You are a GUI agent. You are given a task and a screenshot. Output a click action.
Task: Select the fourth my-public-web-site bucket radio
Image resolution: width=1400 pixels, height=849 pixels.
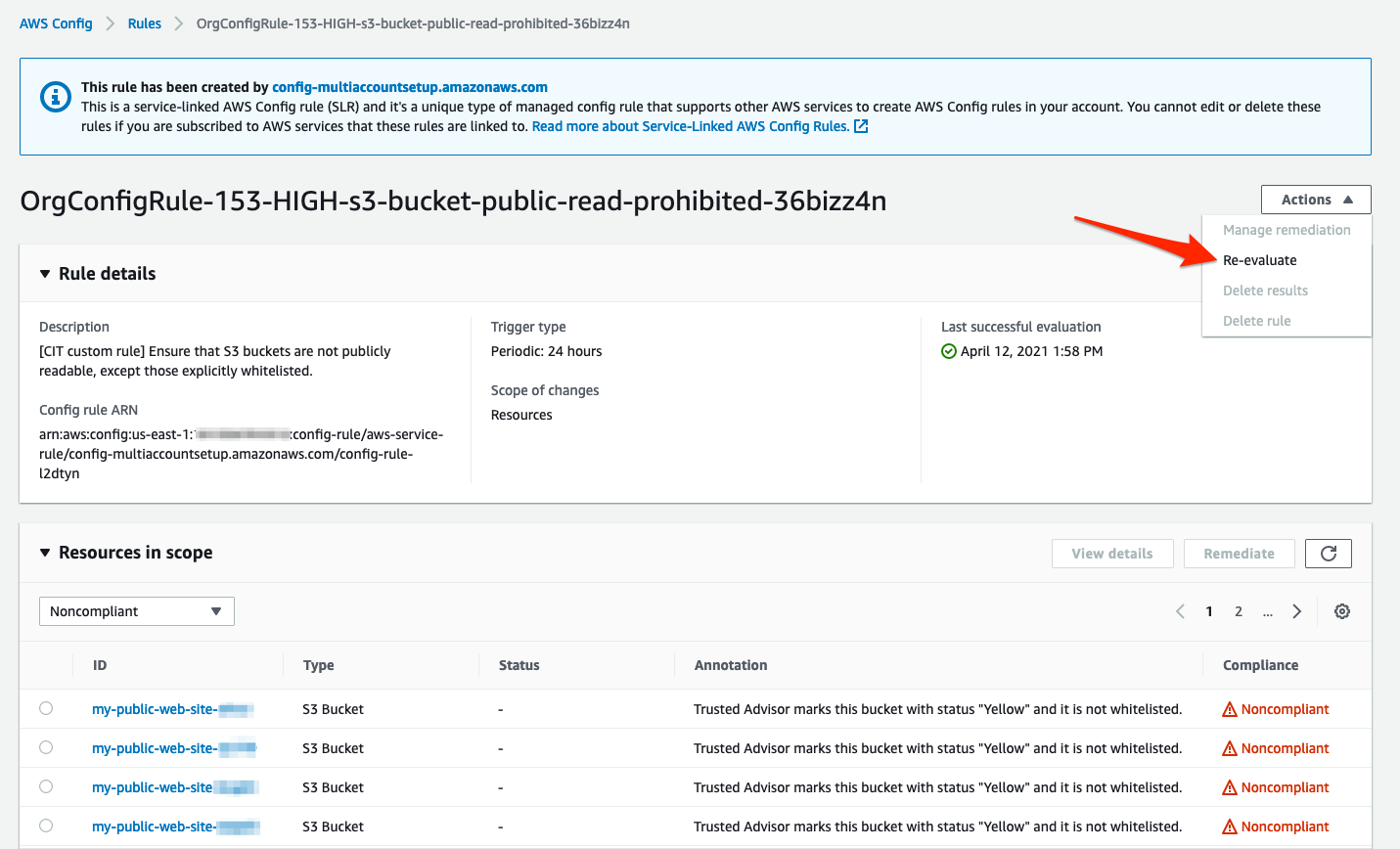pyautogui.click(x=46, y=826)
